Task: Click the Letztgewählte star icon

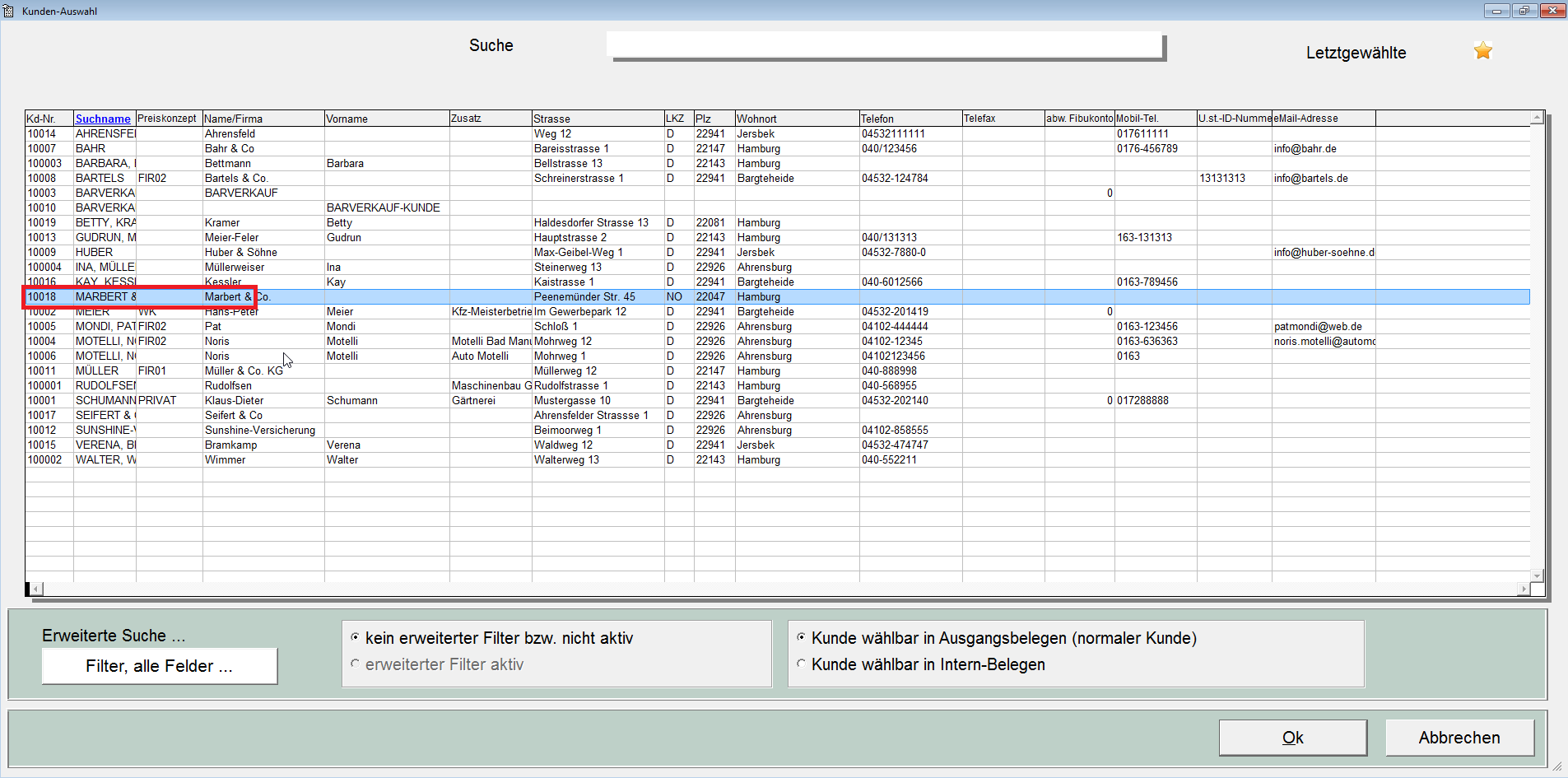Action: tap(1483, 51)
